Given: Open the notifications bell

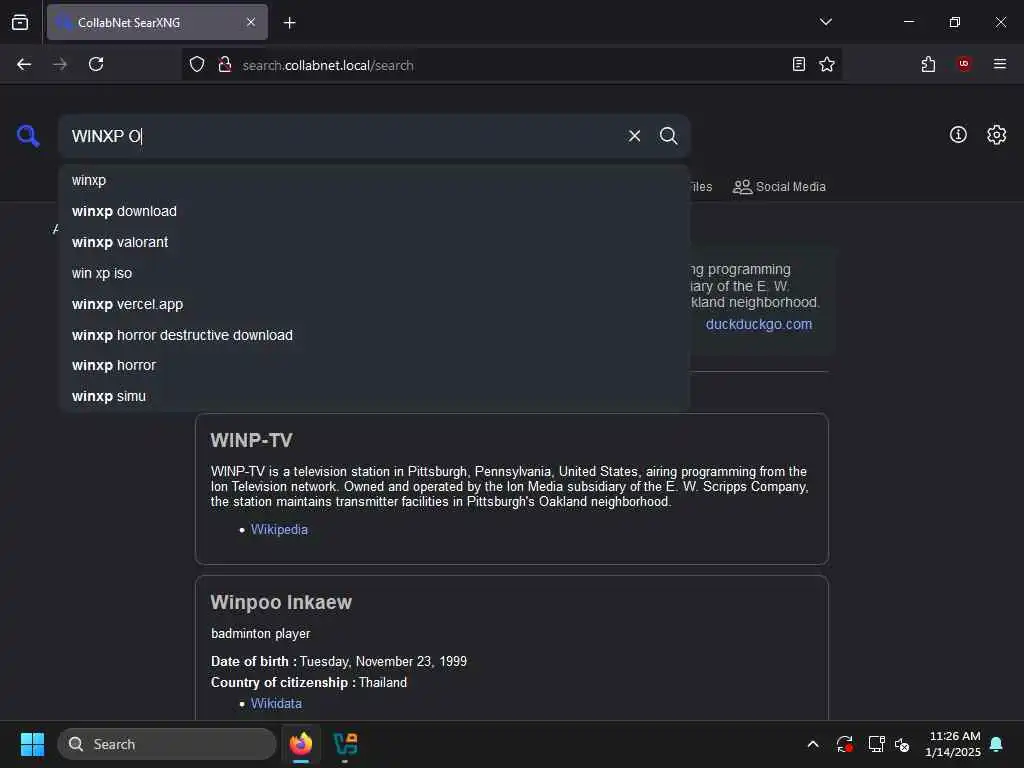Looking at the screenshot, I should pyautogui.click(x=997, y=744).
